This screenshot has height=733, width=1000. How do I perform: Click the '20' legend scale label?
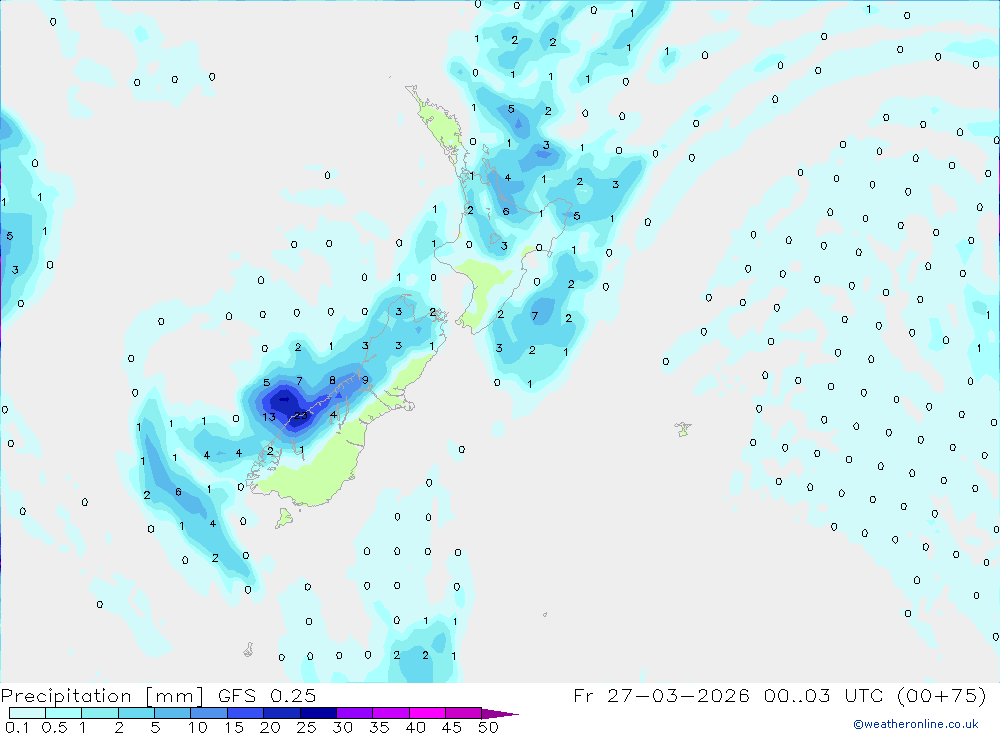coord(270,727)
